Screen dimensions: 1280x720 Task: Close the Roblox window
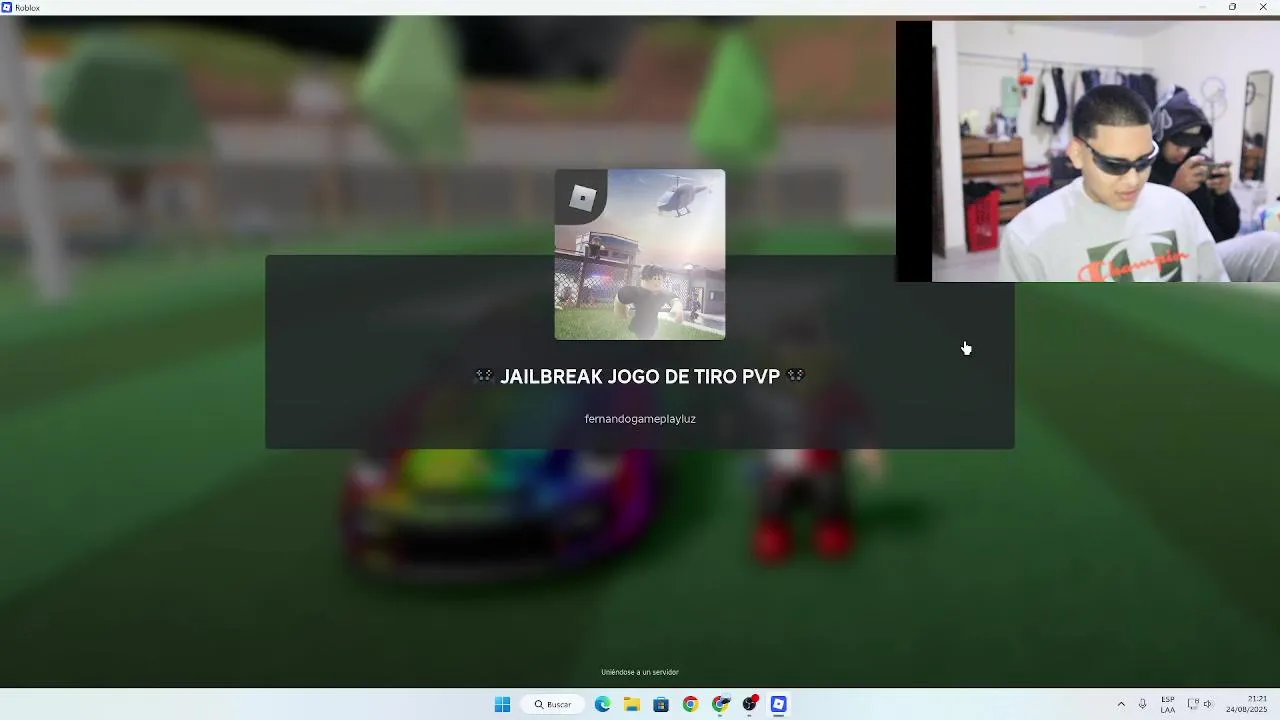(1263, 7)
